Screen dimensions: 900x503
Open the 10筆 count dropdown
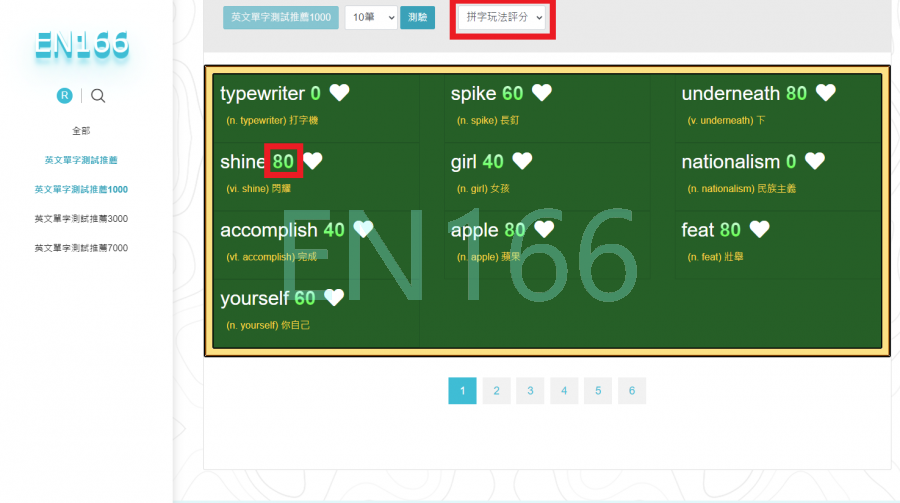click(371, 17)
